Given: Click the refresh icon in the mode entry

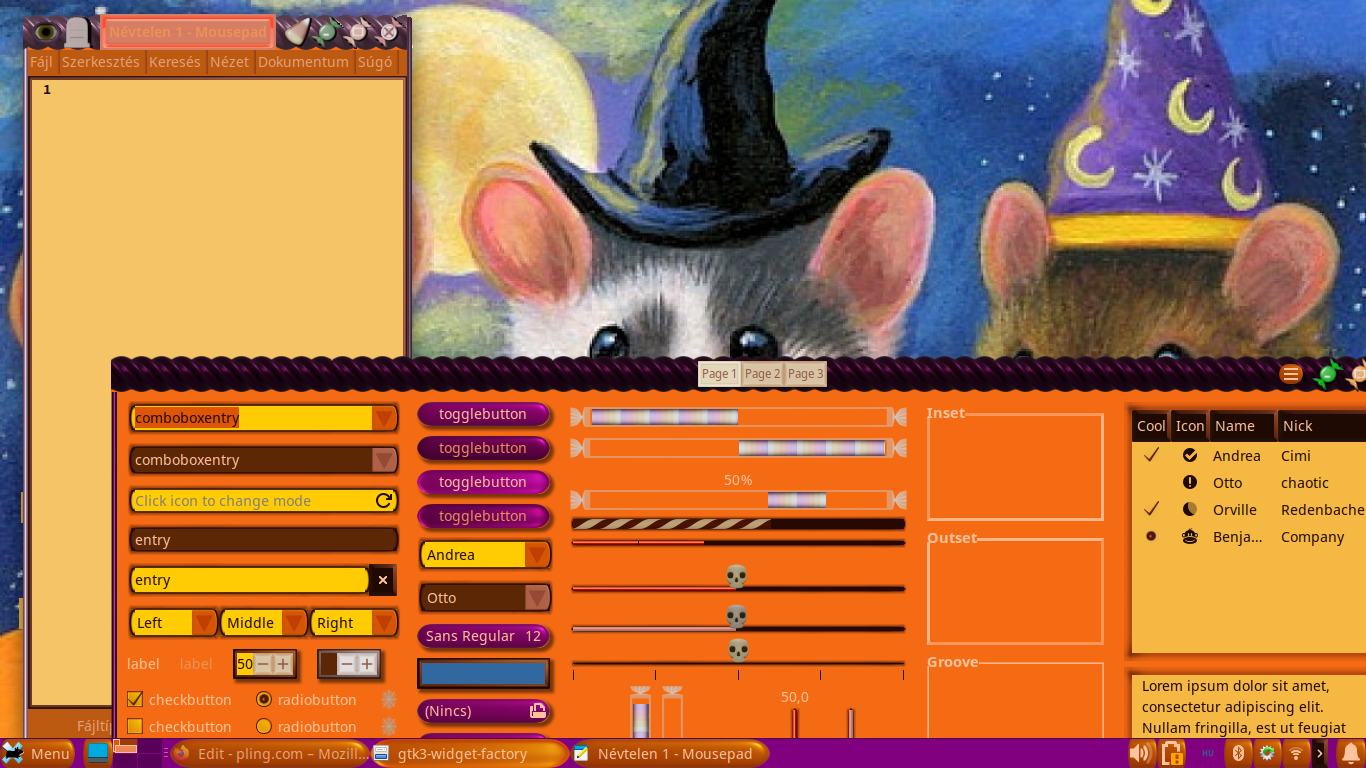Looking at the screenshot, I should pos(383,501).
